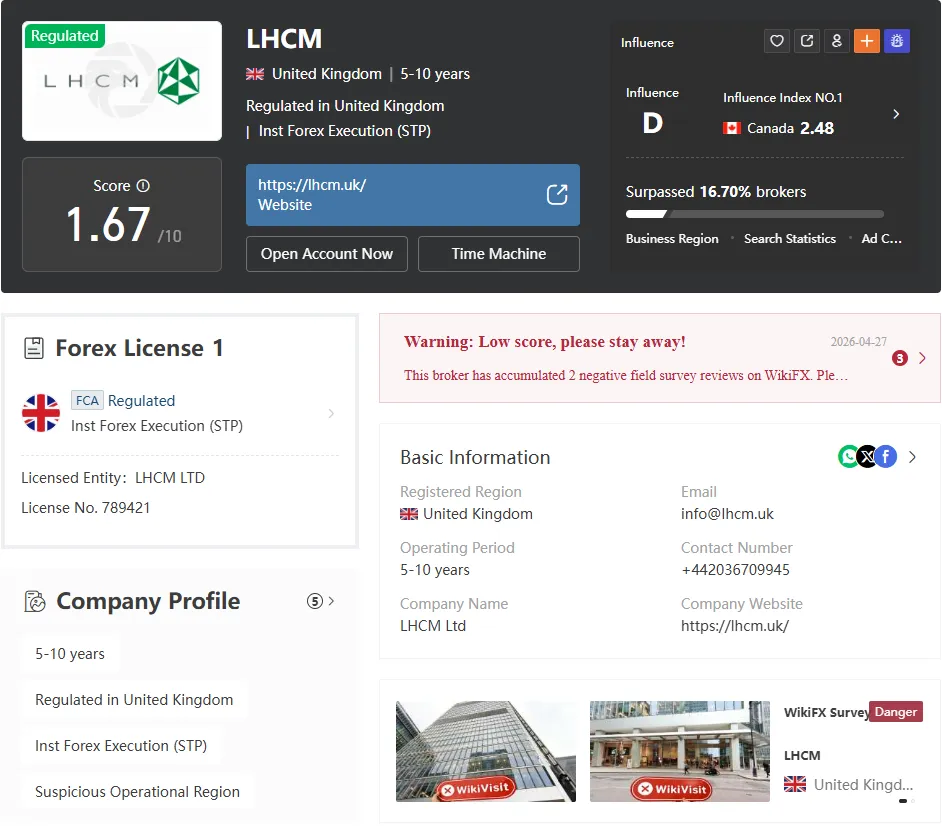Click the WikiFX Survey title
Screen dimensions: 942x826
click(827, 712)
